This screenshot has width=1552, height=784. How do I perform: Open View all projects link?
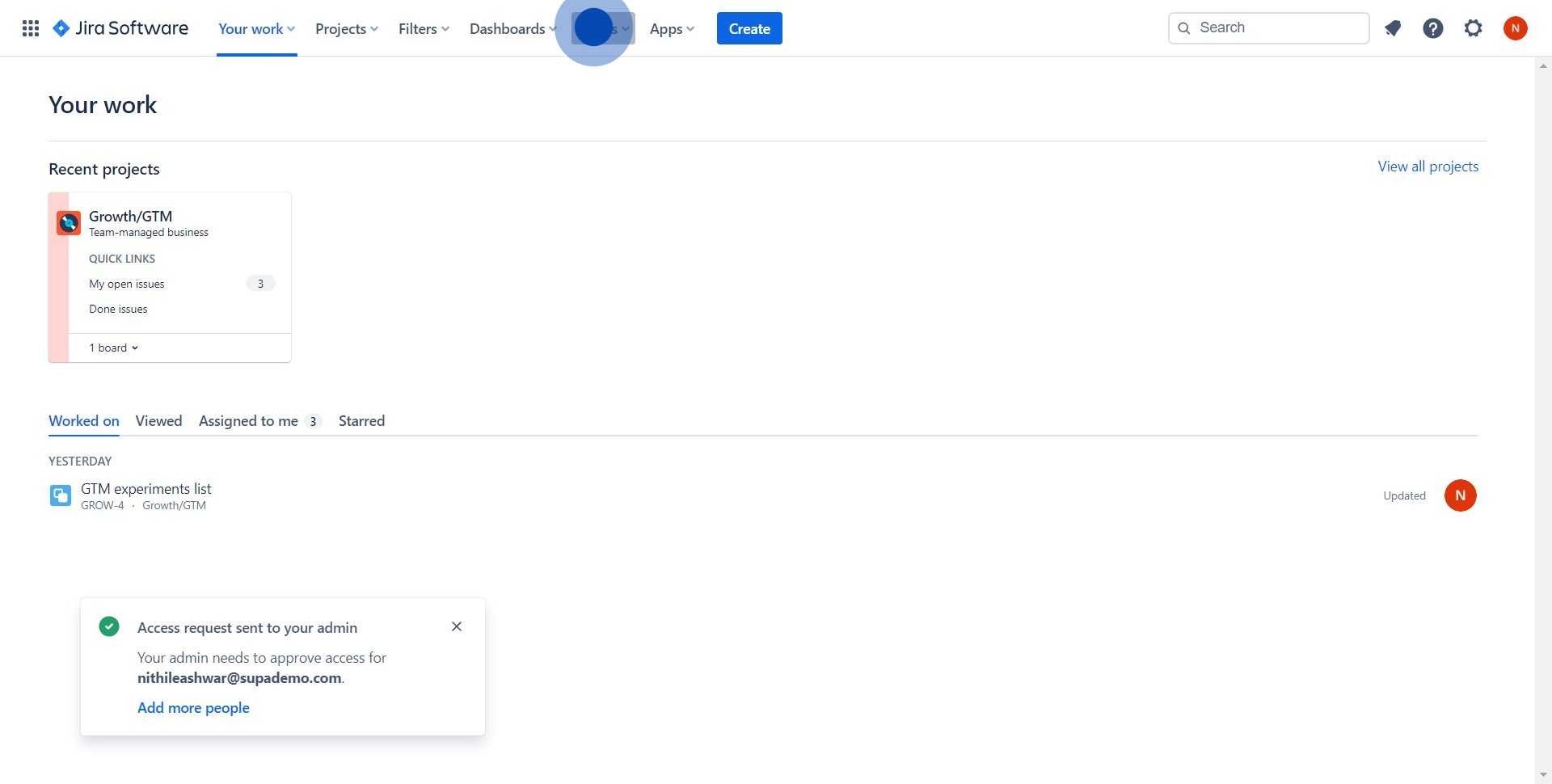(1427, 166)
